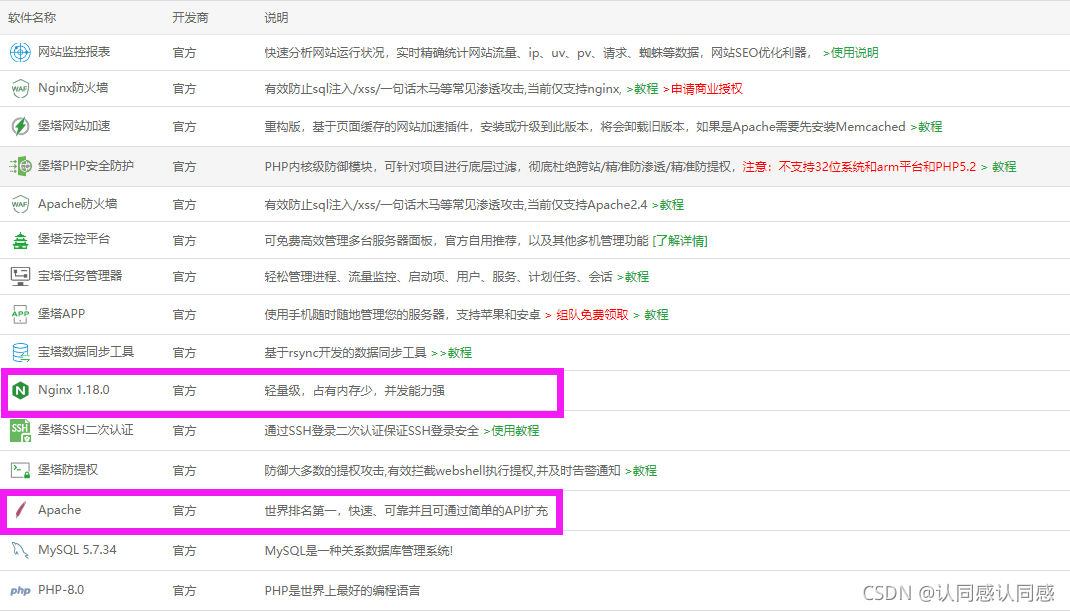Open the 教程 link for 堡塔防提权
Image resolution: width=1070 pixels, height=611 pixels.
(x=641, y=471)
